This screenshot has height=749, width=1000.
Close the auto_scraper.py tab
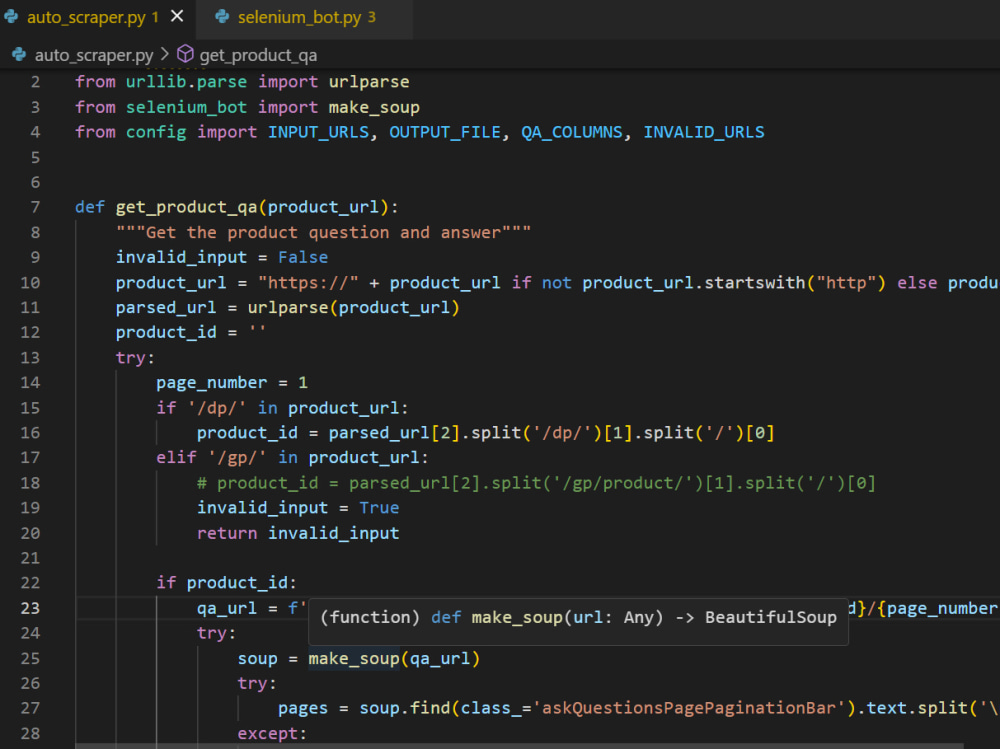click(x=177, y=16)
